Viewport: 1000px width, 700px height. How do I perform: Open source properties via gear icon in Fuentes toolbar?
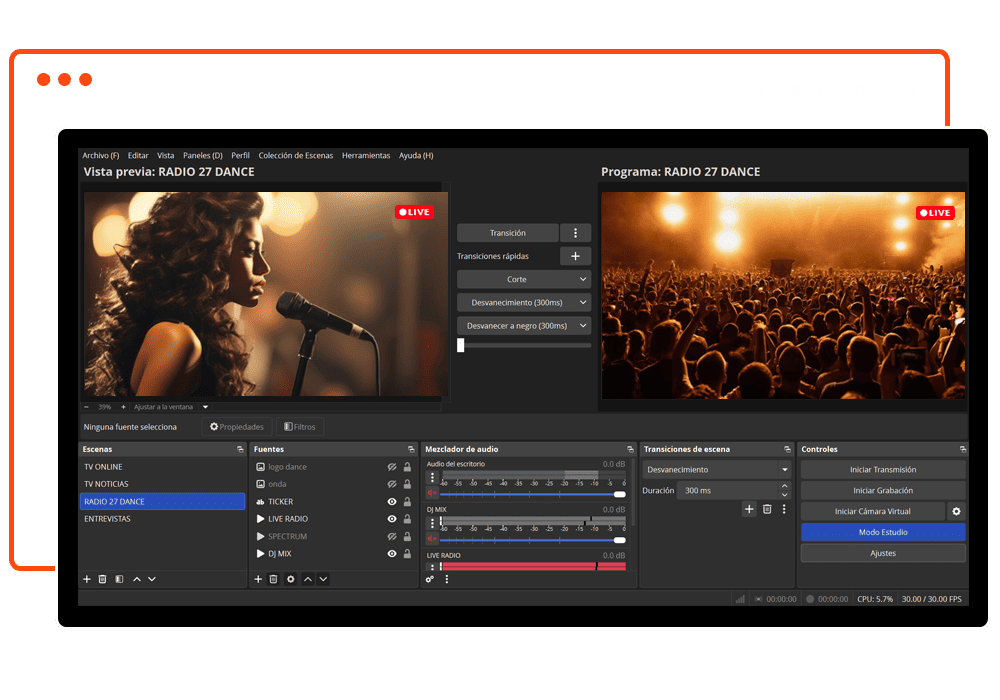click(291, 579)
